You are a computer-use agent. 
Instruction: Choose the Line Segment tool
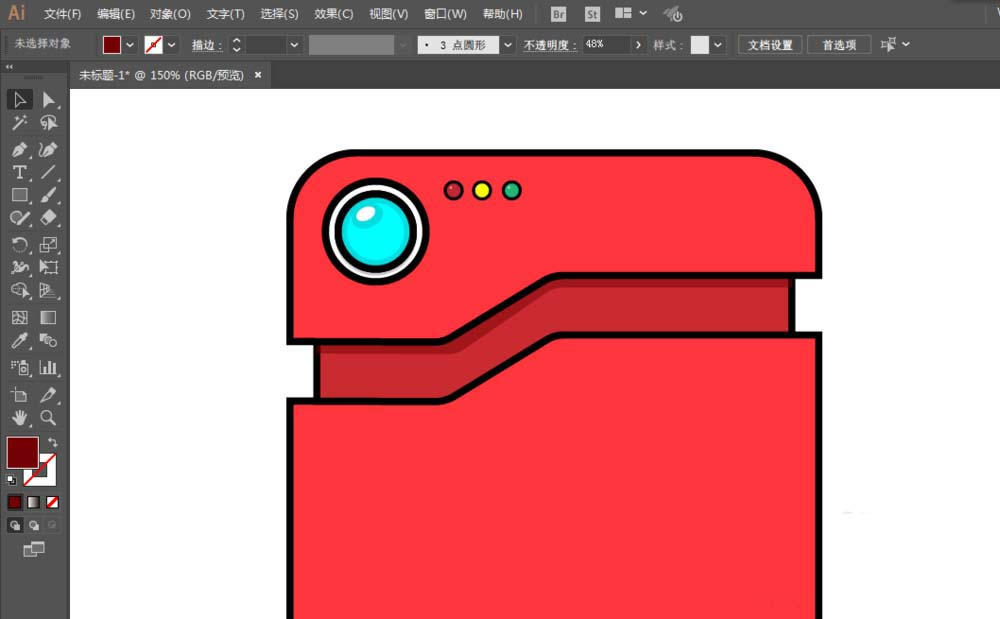(48, 172)
